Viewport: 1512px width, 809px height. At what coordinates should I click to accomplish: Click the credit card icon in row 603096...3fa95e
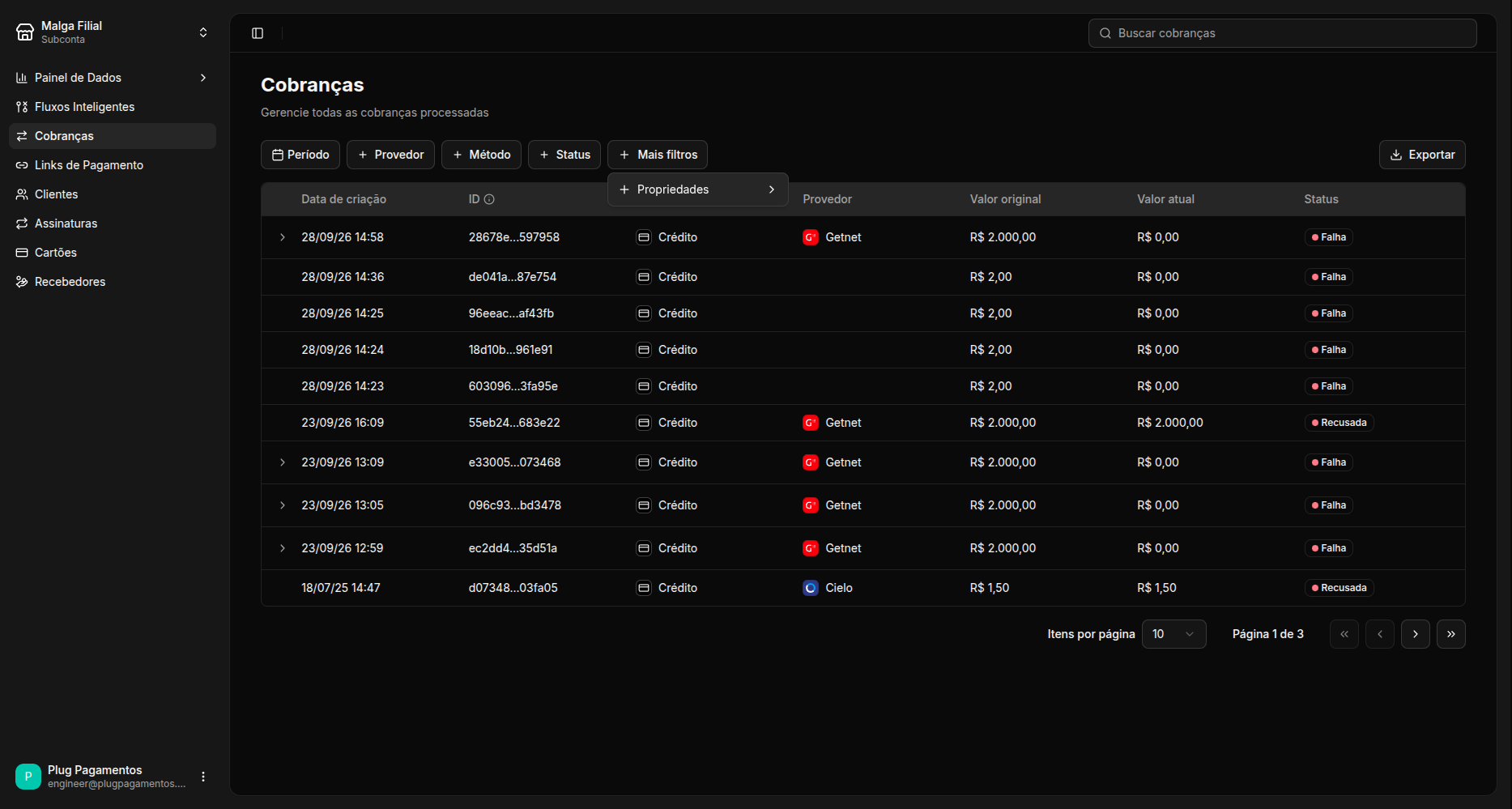click(644, 386)
